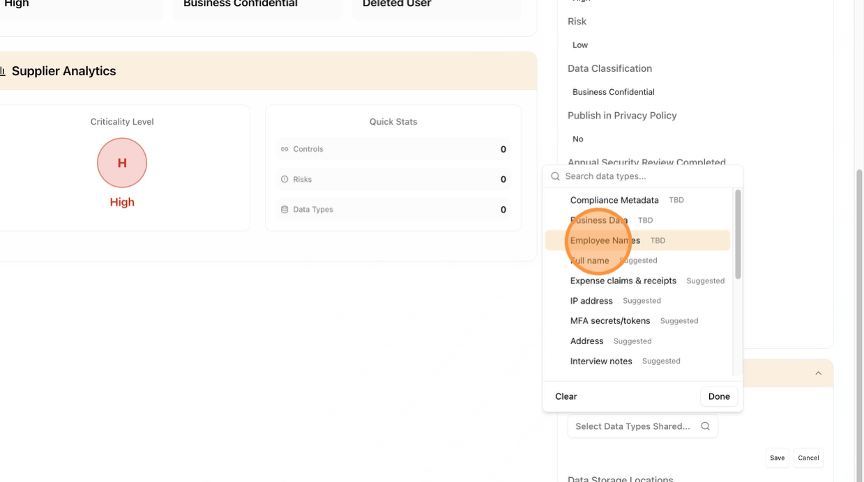The image size is (864, 482).
Task: Select the Compliance Metadata data type
Action: (x=614, y=200)
